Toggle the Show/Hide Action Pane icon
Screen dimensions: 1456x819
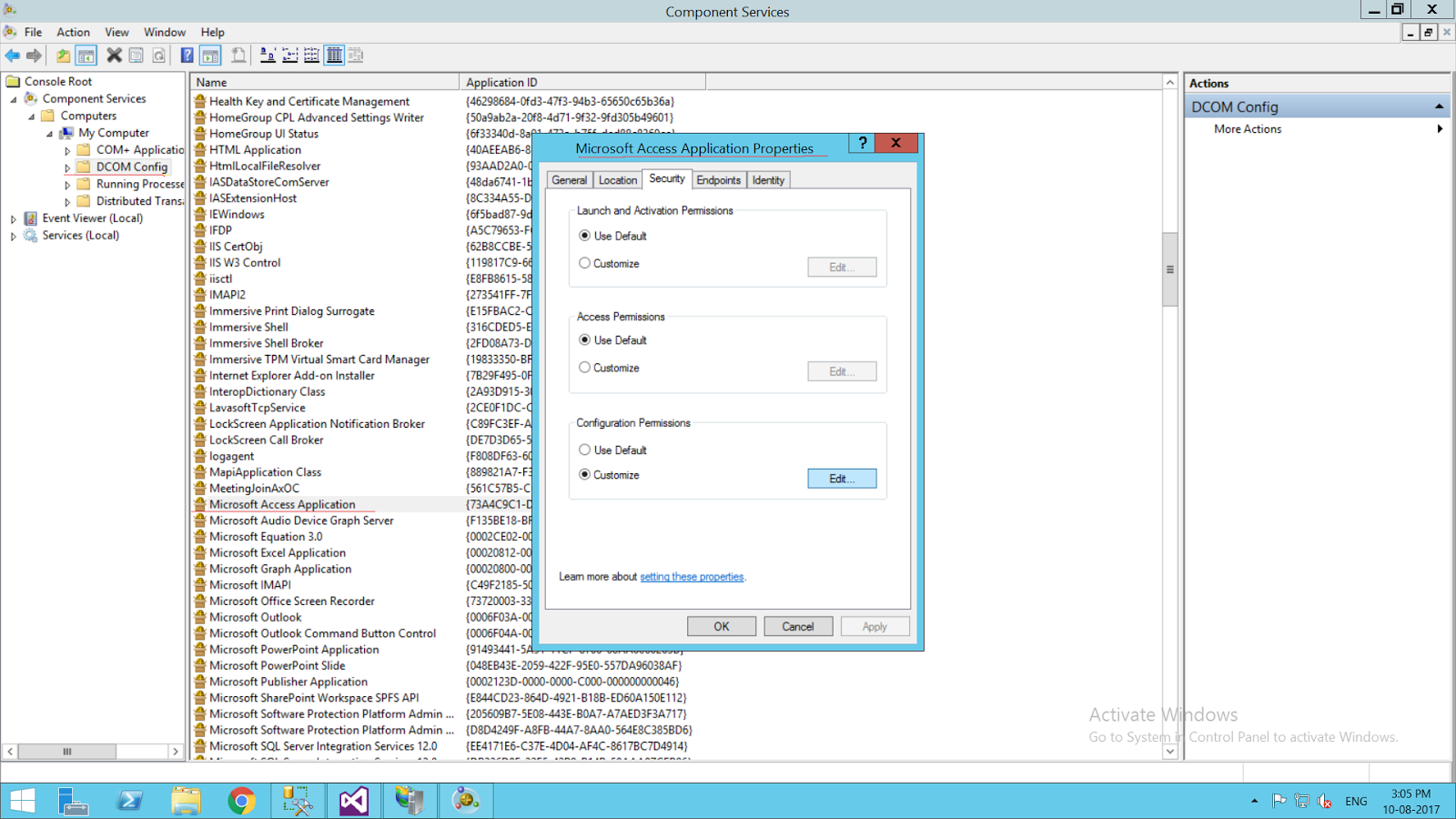point(208,55)
